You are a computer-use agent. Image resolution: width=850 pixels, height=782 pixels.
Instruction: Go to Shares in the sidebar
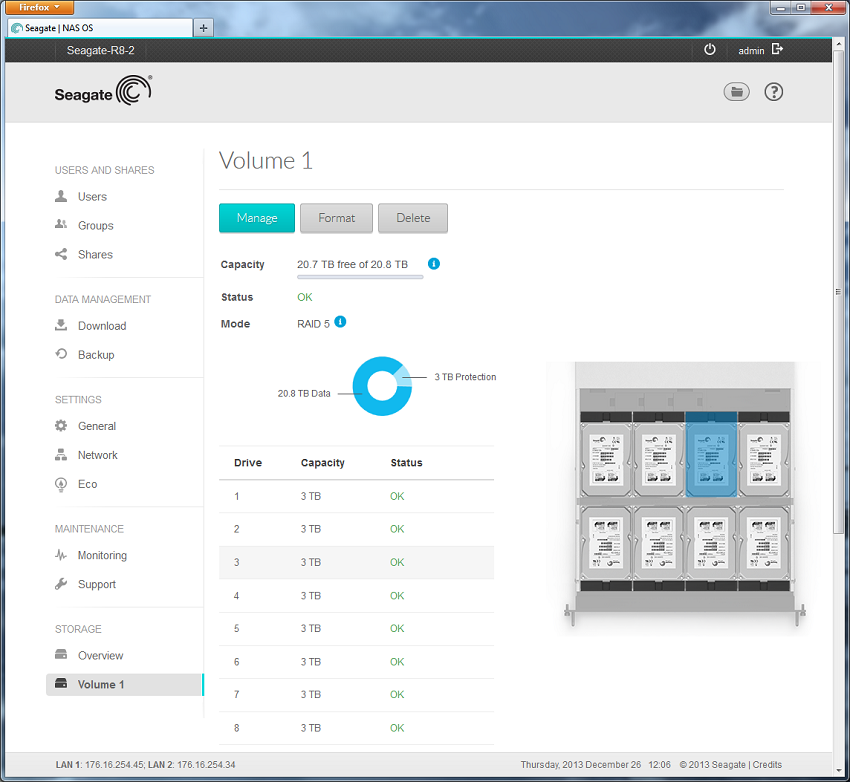95,255
